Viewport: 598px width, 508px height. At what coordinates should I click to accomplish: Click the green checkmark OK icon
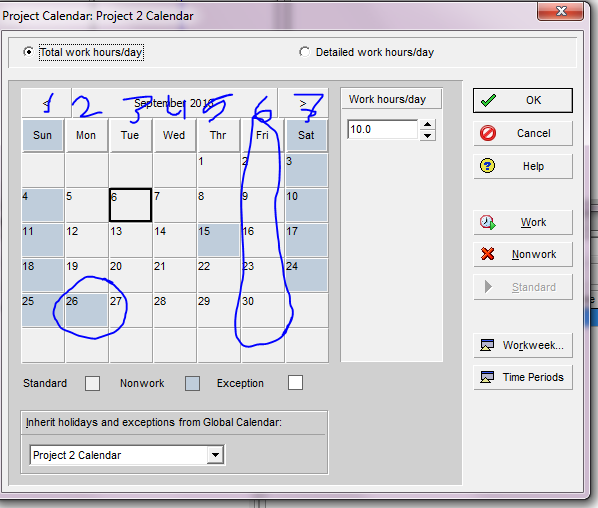(x=488, y=100)
